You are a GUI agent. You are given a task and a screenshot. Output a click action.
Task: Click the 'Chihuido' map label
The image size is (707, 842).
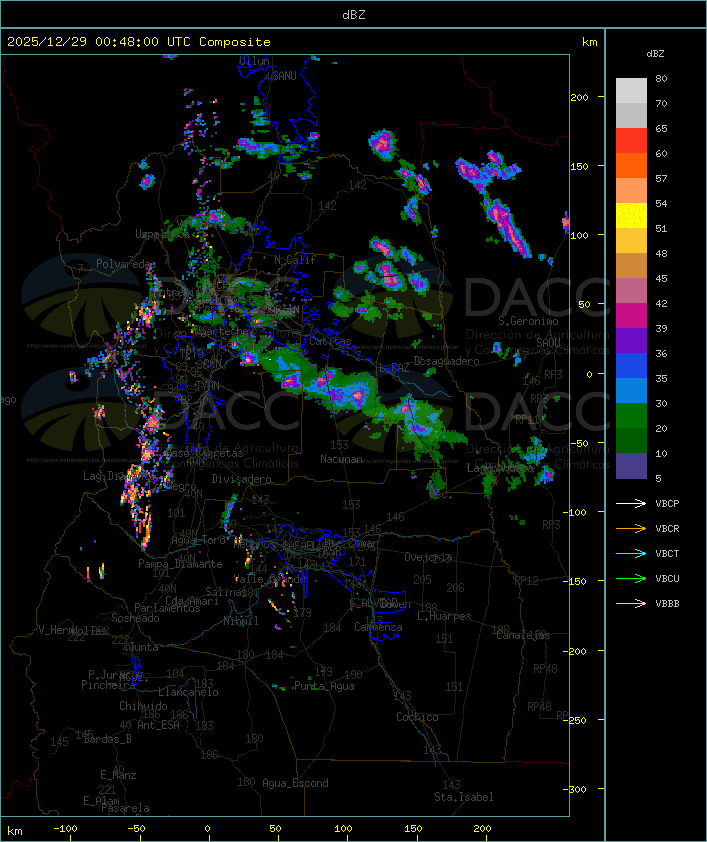(x=143, y=706)
